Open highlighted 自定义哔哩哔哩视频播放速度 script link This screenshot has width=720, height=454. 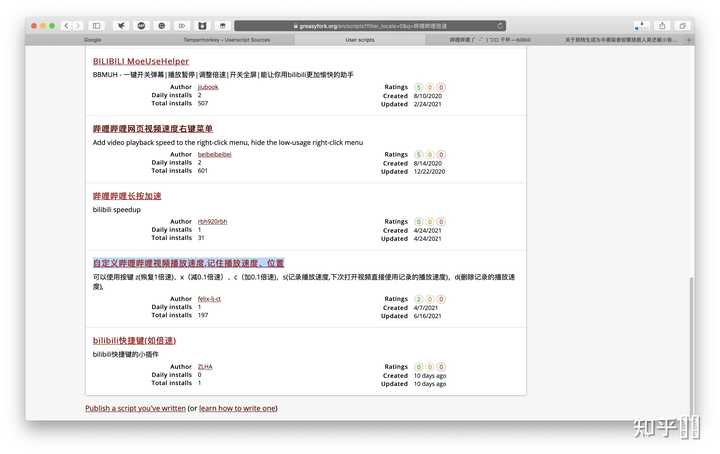188,263
